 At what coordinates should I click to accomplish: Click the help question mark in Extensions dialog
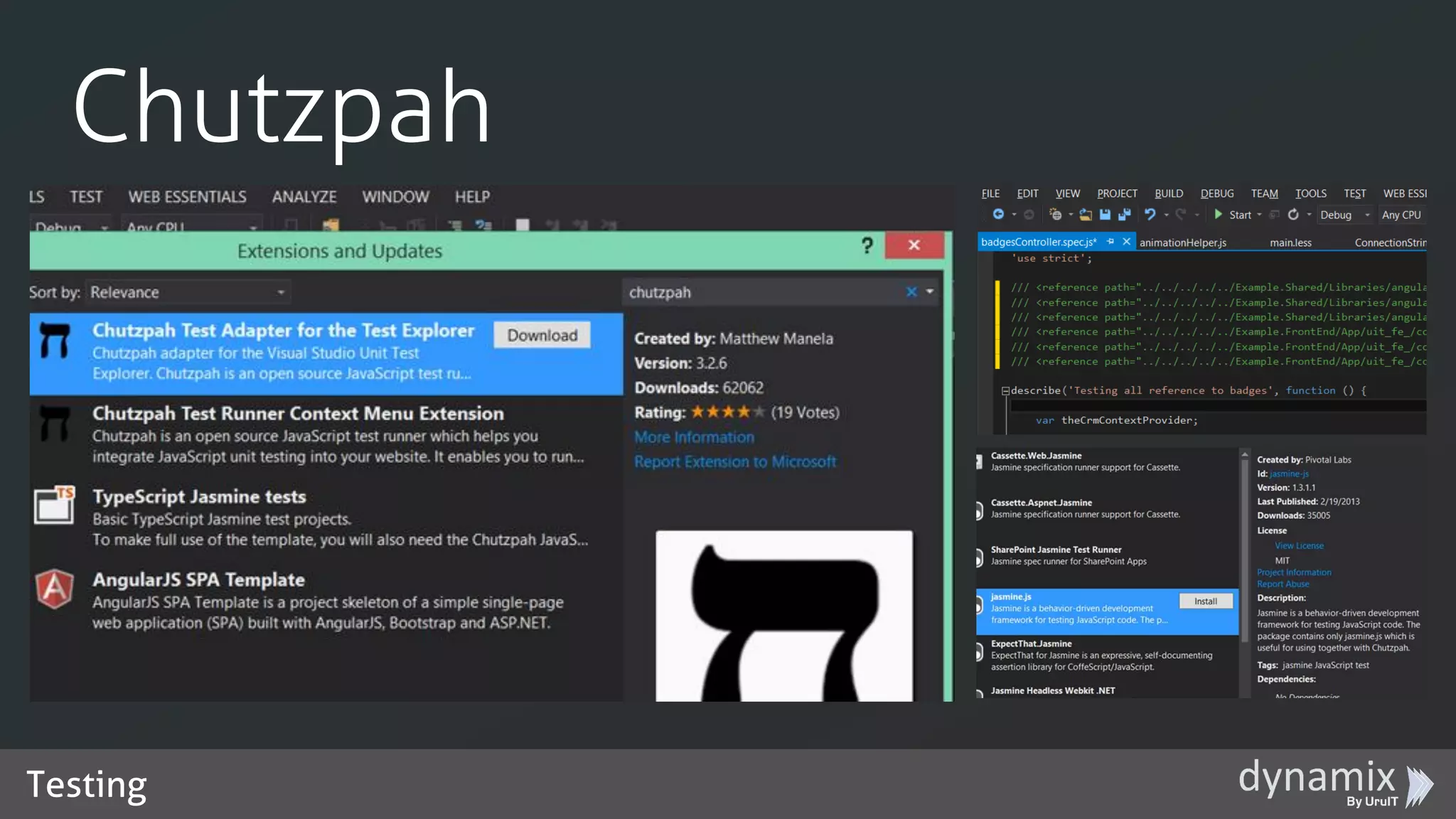867,246
